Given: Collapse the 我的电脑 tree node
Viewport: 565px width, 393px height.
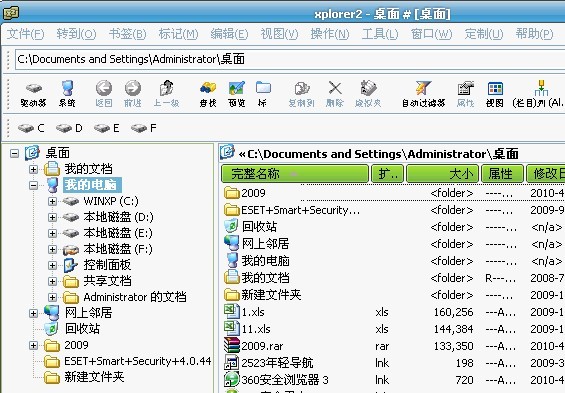Looking at the screenshot, I should pyautogui.click(x=34, y=185).
